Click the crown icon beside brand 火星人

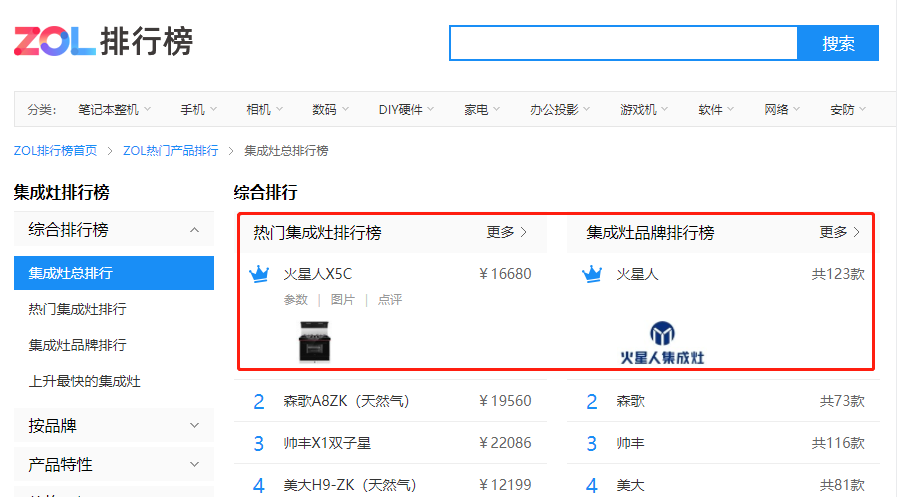click(592, 274)
